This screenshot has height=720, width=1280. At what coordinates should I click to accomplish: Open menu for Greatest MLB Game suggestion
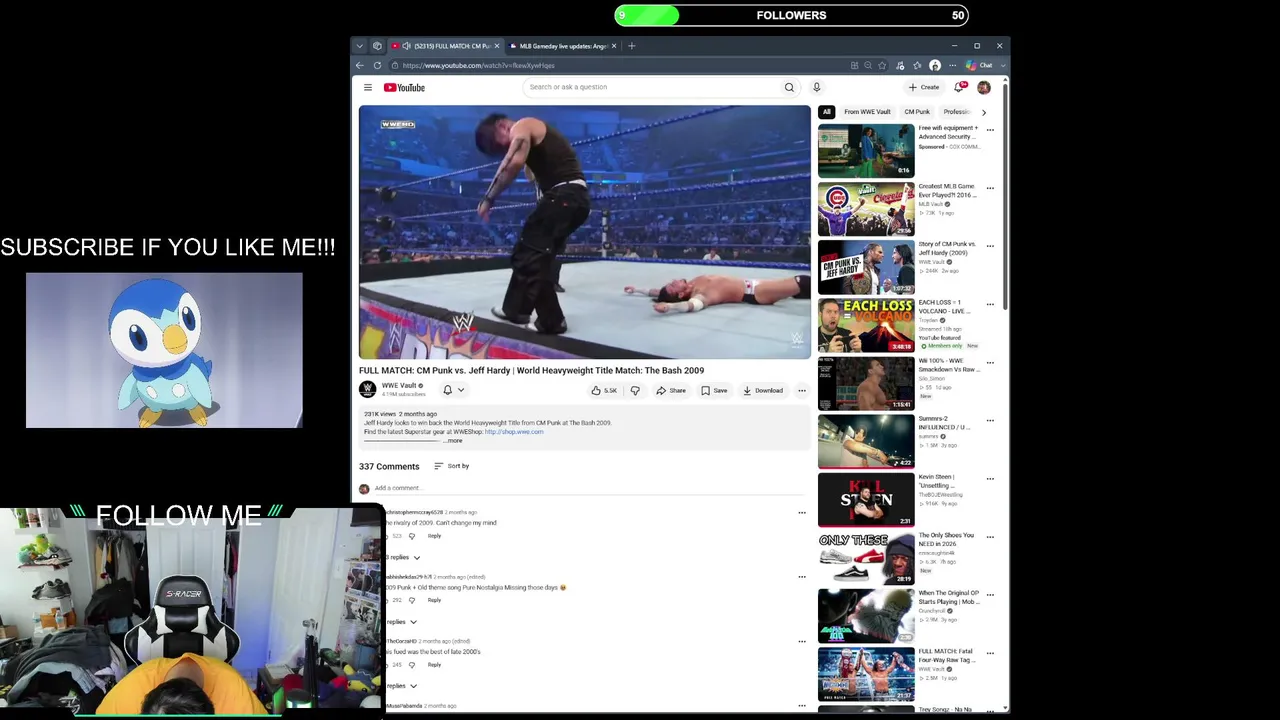990,188
